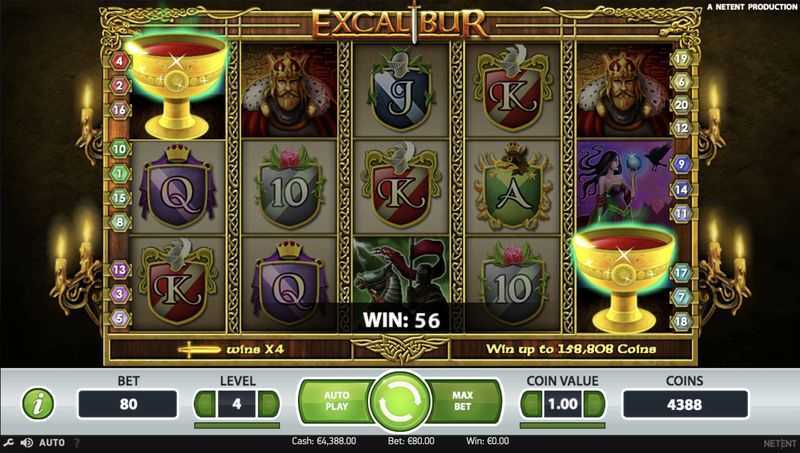
Task: Click the help question mark icon
Action: pyautogui.click(x=77, y=442)
